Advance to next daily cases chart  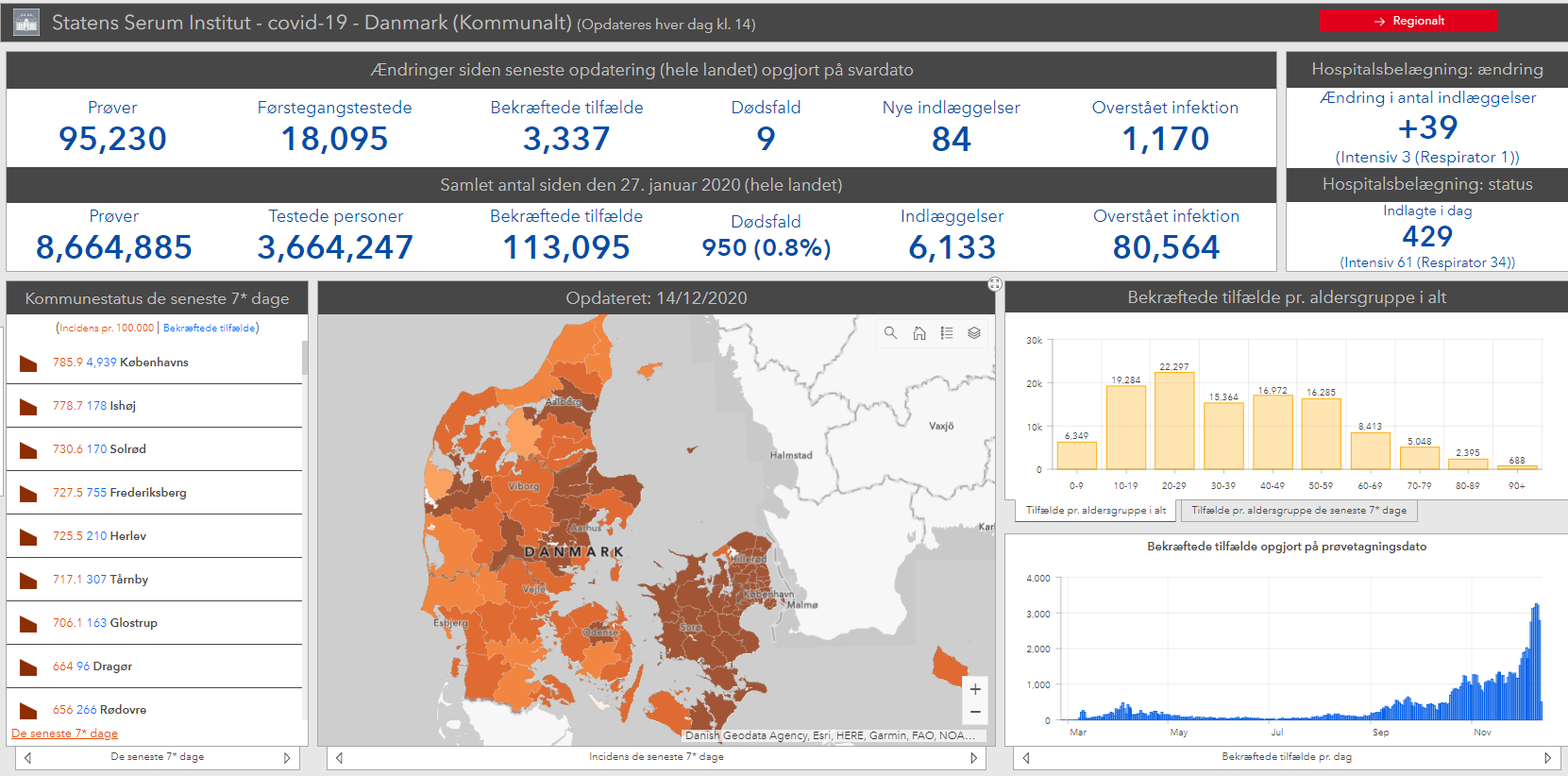[1547, 758]
